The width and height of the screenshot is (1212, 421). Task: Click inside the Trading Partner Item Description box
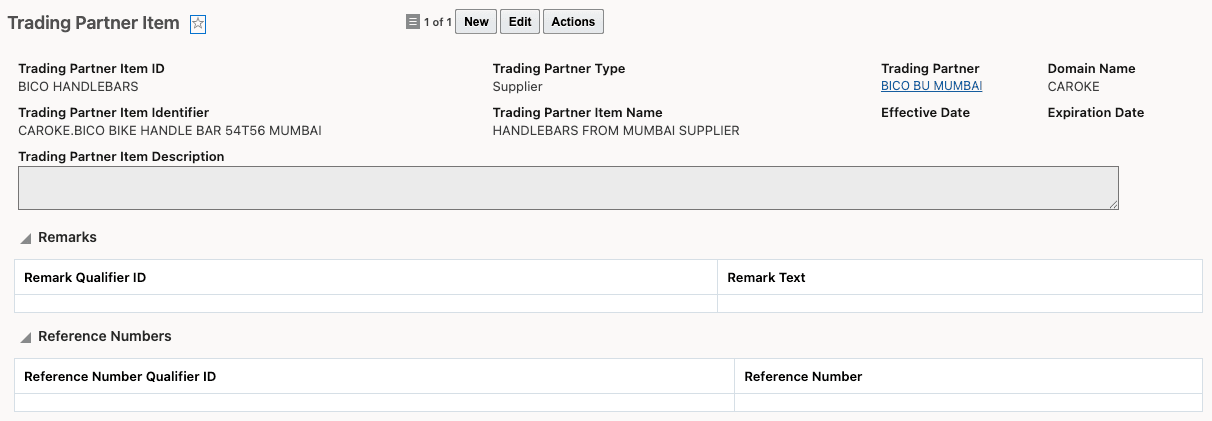pyautogui.click(x=567, y=188)
